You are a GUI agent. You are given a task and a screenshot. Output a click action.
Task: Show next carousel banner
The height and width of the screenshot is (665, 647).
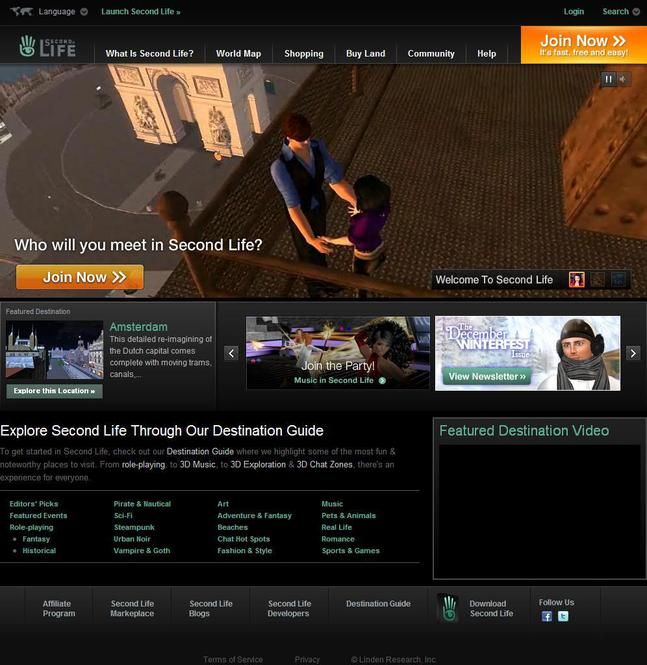pos(633,353)
